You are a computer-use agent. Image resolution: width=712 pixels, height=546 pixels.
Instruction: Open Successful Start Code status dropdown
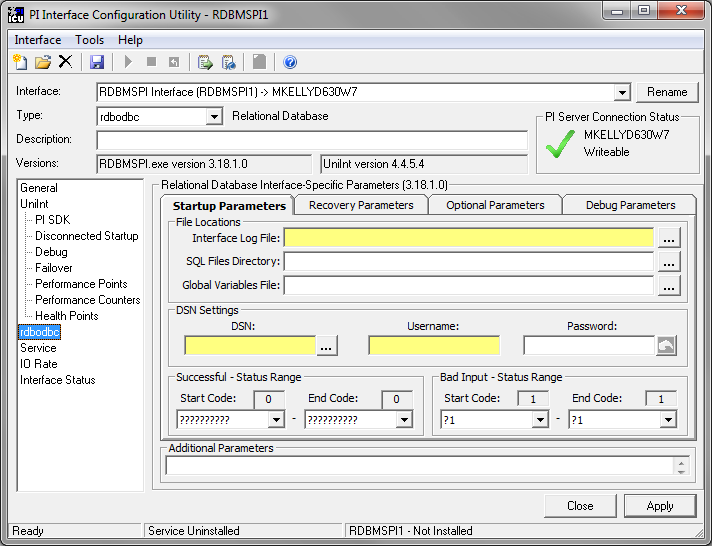click(x=276, y=420)
